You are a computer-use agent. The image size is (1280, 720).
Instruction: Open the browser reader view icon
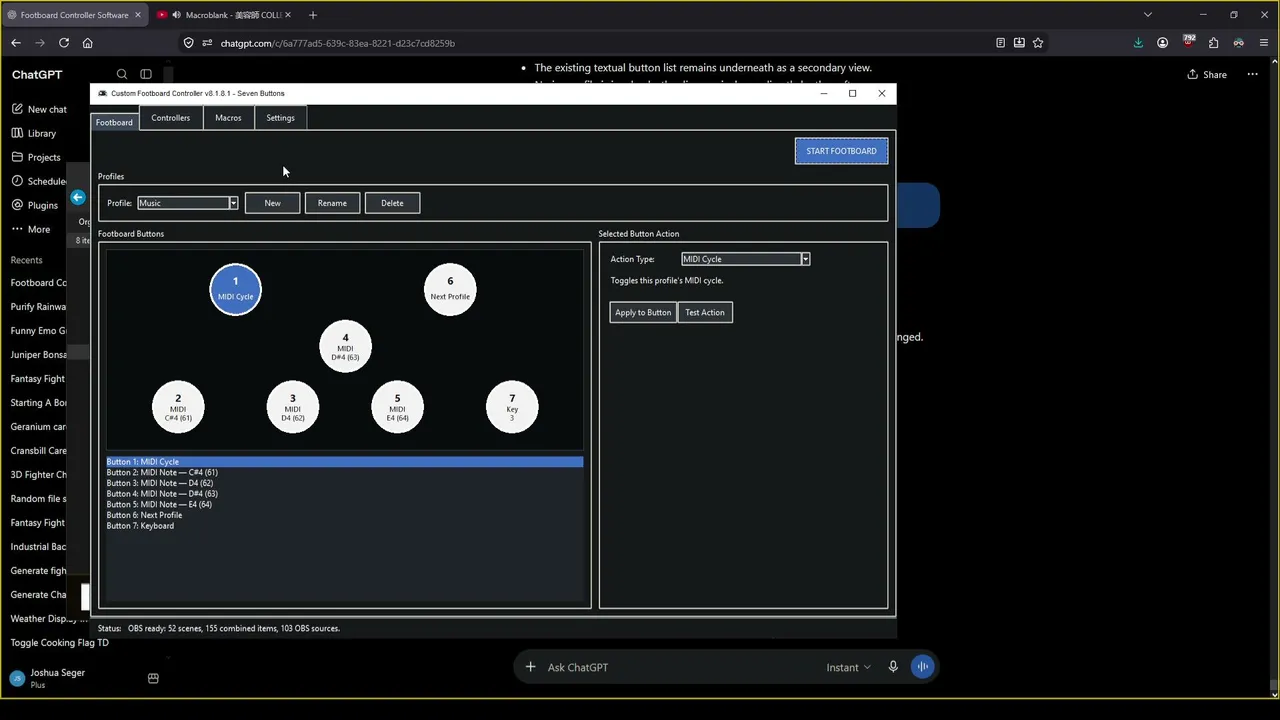click(1000, 43)
